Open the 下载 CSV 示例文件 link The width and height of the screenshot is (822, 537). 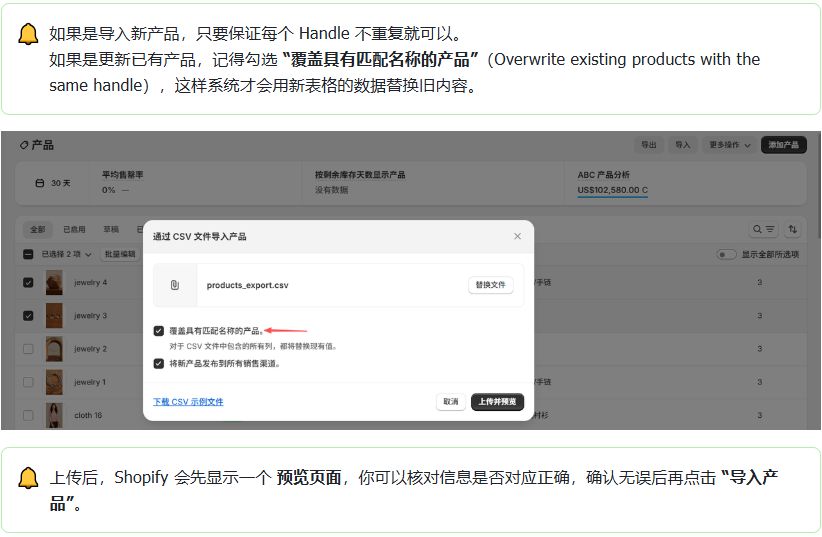[188, 402]
